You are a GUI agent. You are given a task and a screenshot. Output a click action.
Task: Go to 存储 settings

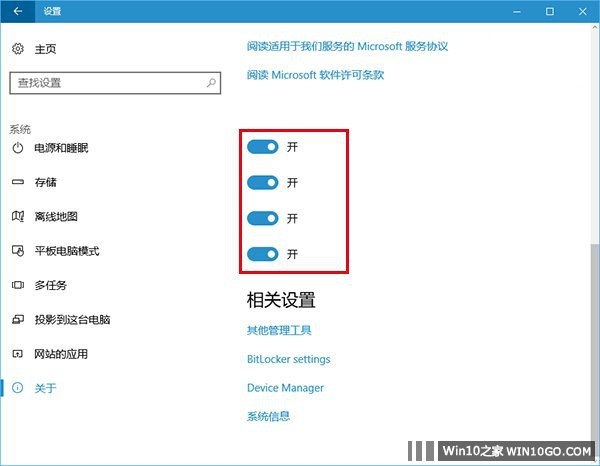(45, 182)
